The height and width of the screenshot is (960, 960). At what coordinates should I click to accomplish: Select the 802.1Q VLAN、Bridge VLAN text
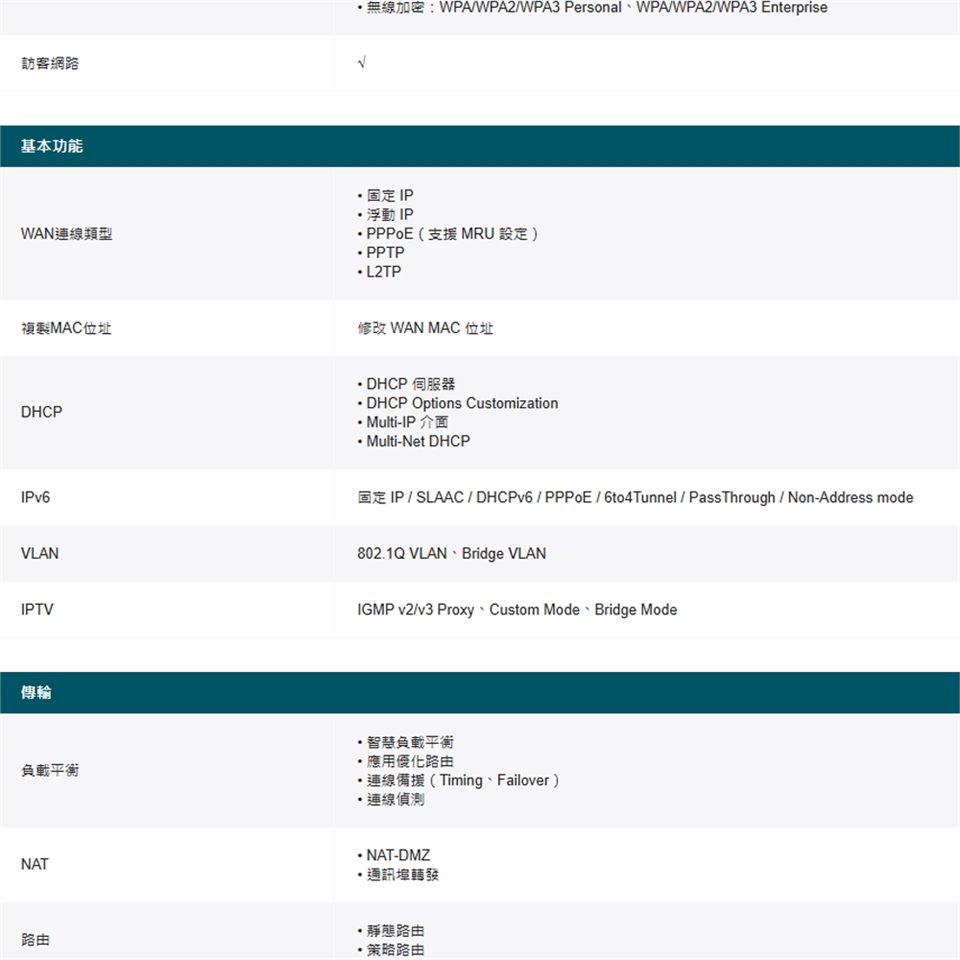[x=452, y=553]
